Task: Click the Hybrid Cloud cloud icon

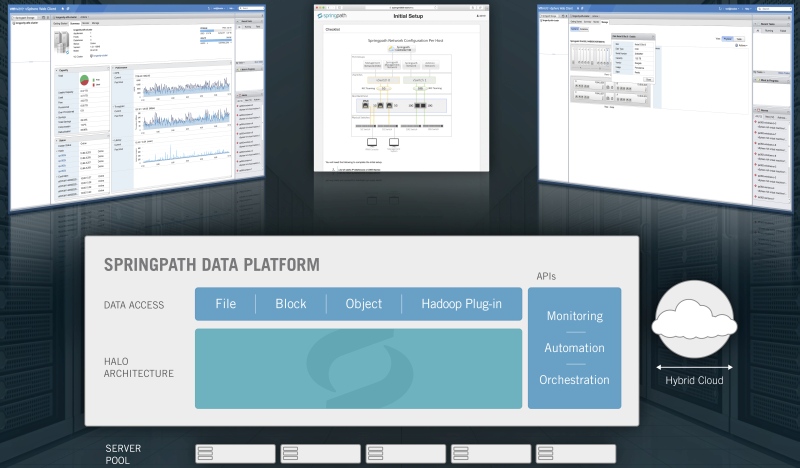Action: (694, 318)
